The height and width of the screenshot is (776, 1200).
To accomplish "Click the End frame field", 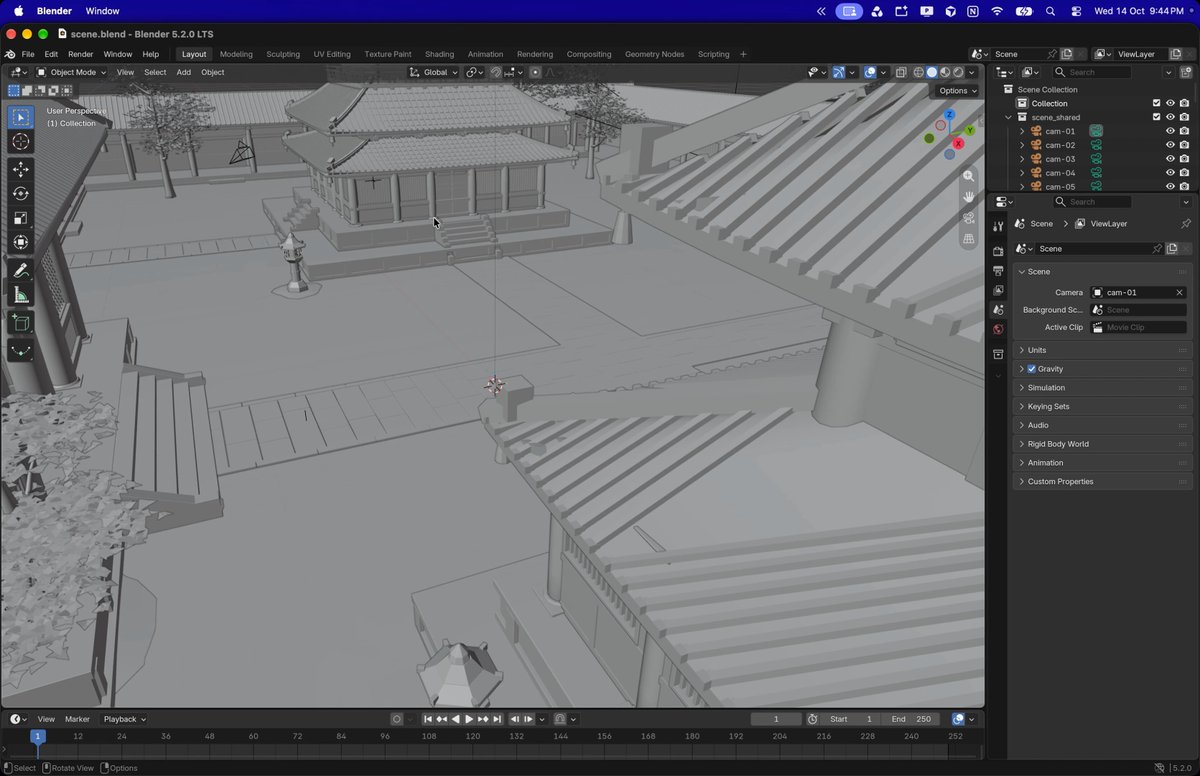I will point(912,719).
